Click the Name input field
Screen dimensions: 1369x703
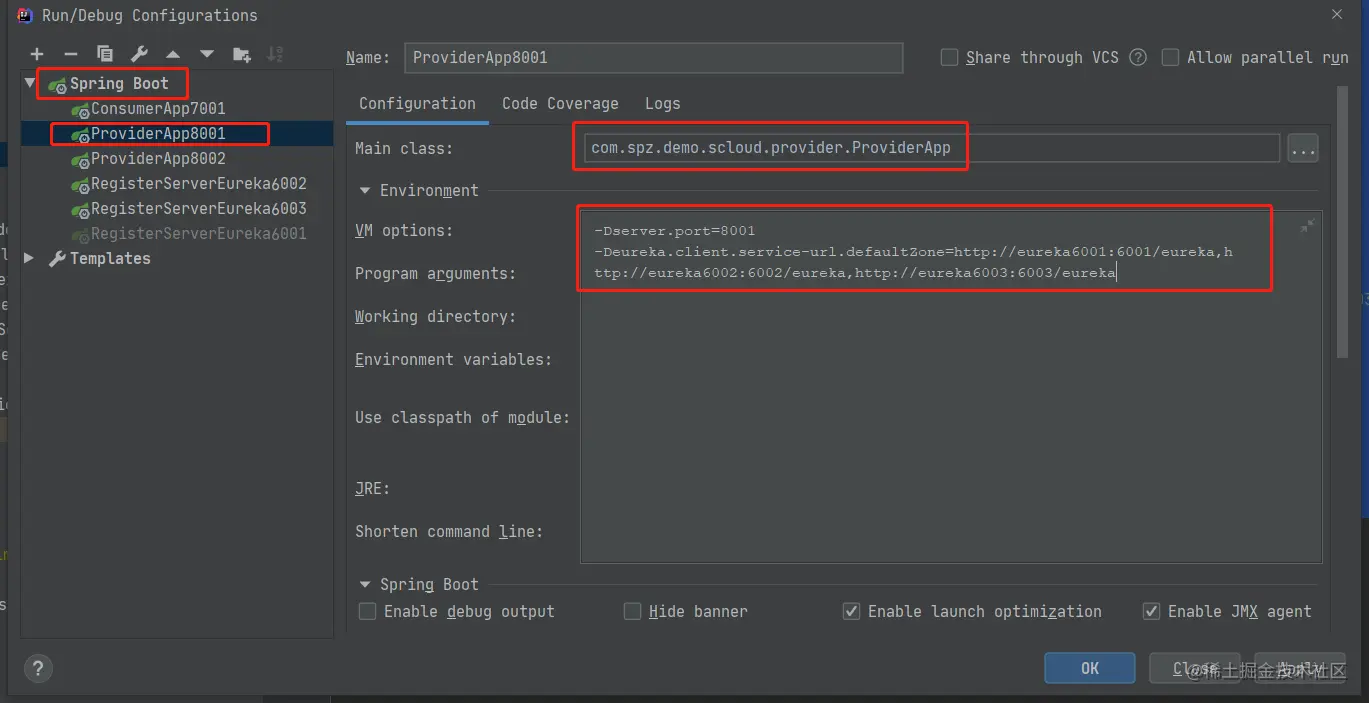coord(653,58)
